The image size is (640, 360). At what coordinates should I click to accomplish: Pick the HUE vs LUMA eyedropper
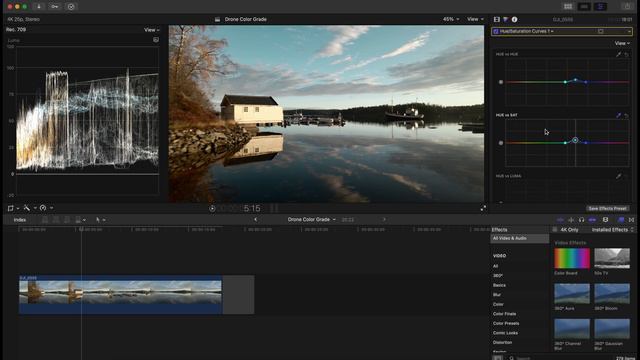619,176
